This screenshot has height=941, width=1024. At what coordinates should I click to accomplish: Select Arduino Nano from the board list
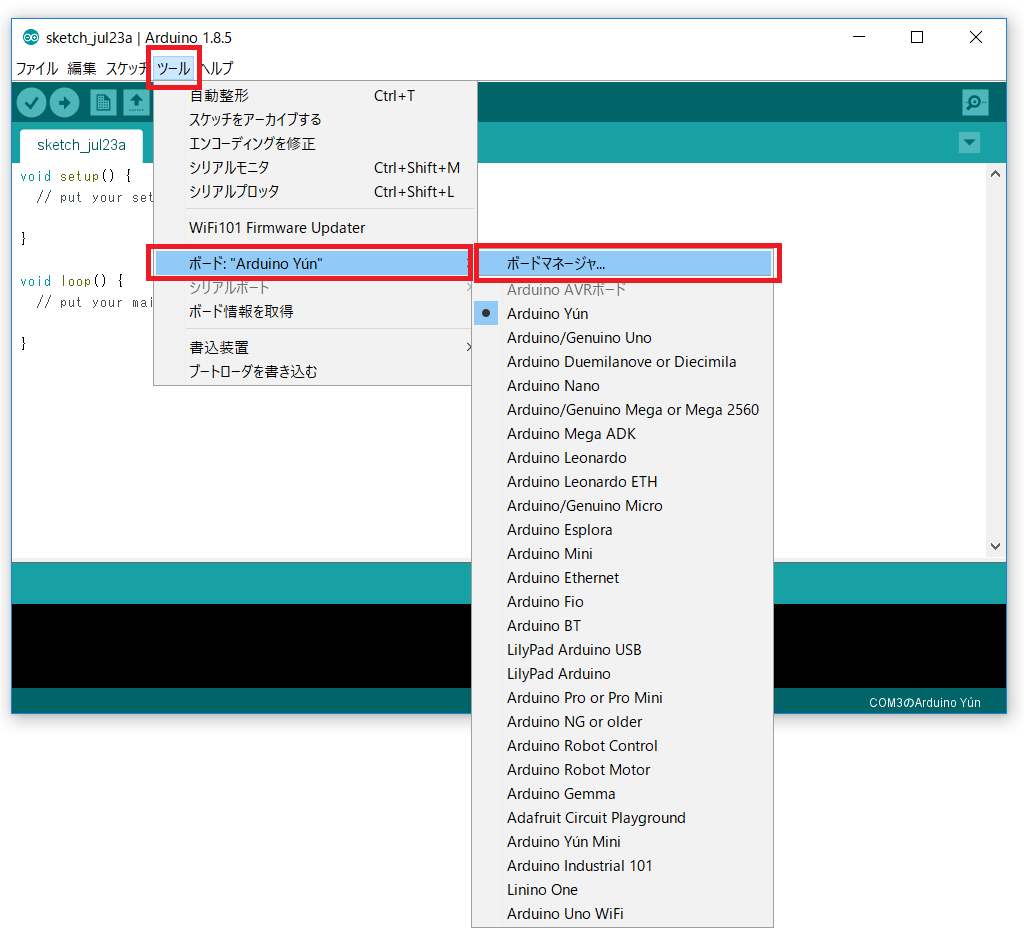coord(553,385)
